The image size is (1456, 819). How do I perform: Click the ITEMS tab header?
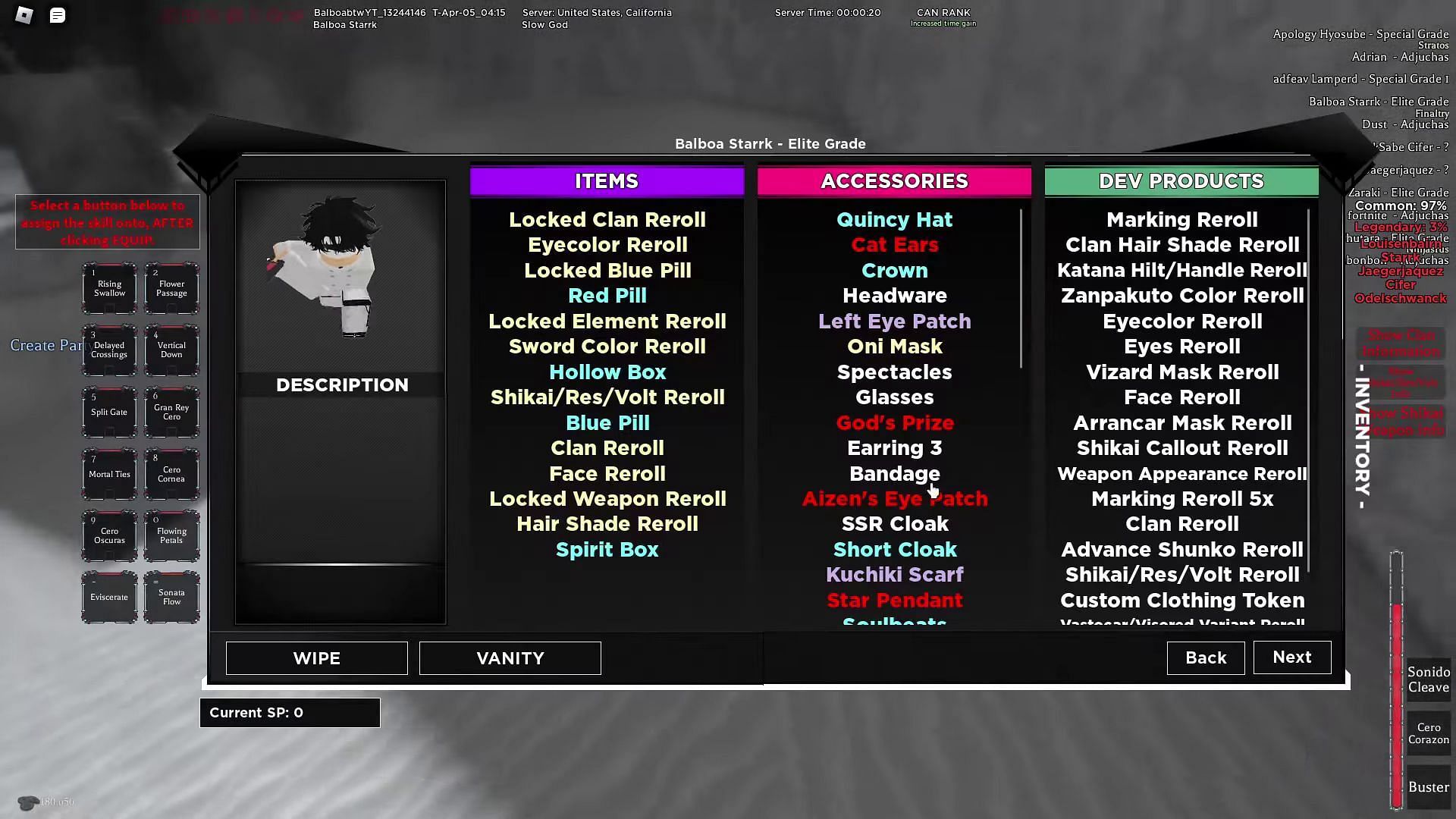pos(607,180)
